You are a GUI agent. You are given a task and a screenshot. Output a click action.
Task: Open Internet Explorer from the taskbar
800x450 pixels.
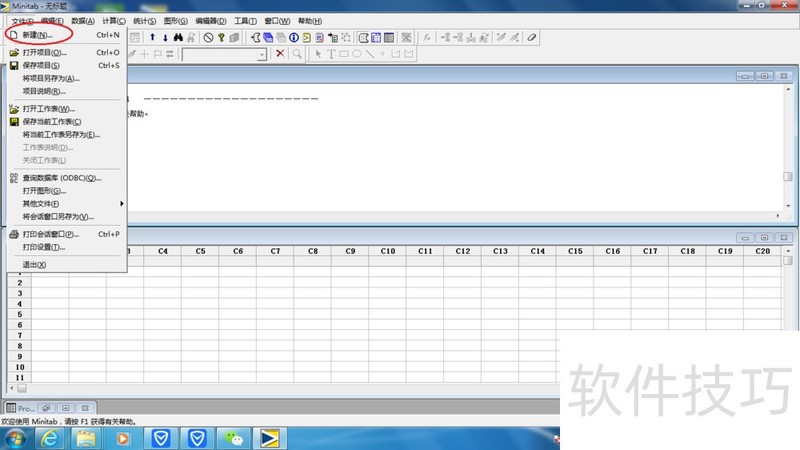(x=49, y=438)
